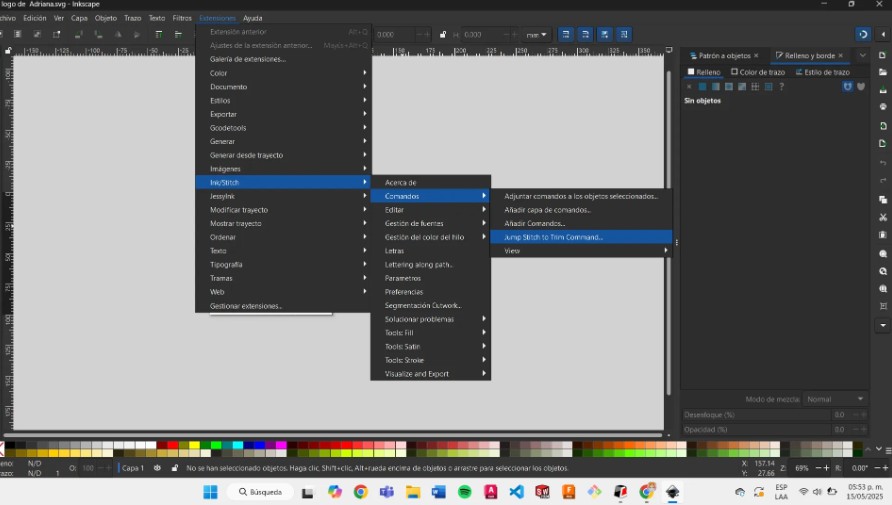
Task: Open the snapping options arrow next to magnet
Action: 883,34
